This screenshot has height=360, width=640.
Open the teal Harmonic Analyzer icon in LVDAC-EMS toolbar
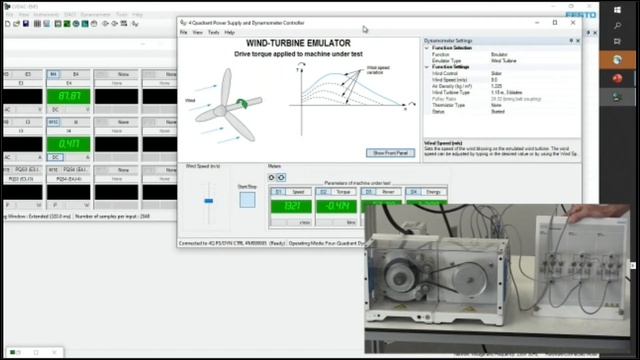(x=85, y=24)
